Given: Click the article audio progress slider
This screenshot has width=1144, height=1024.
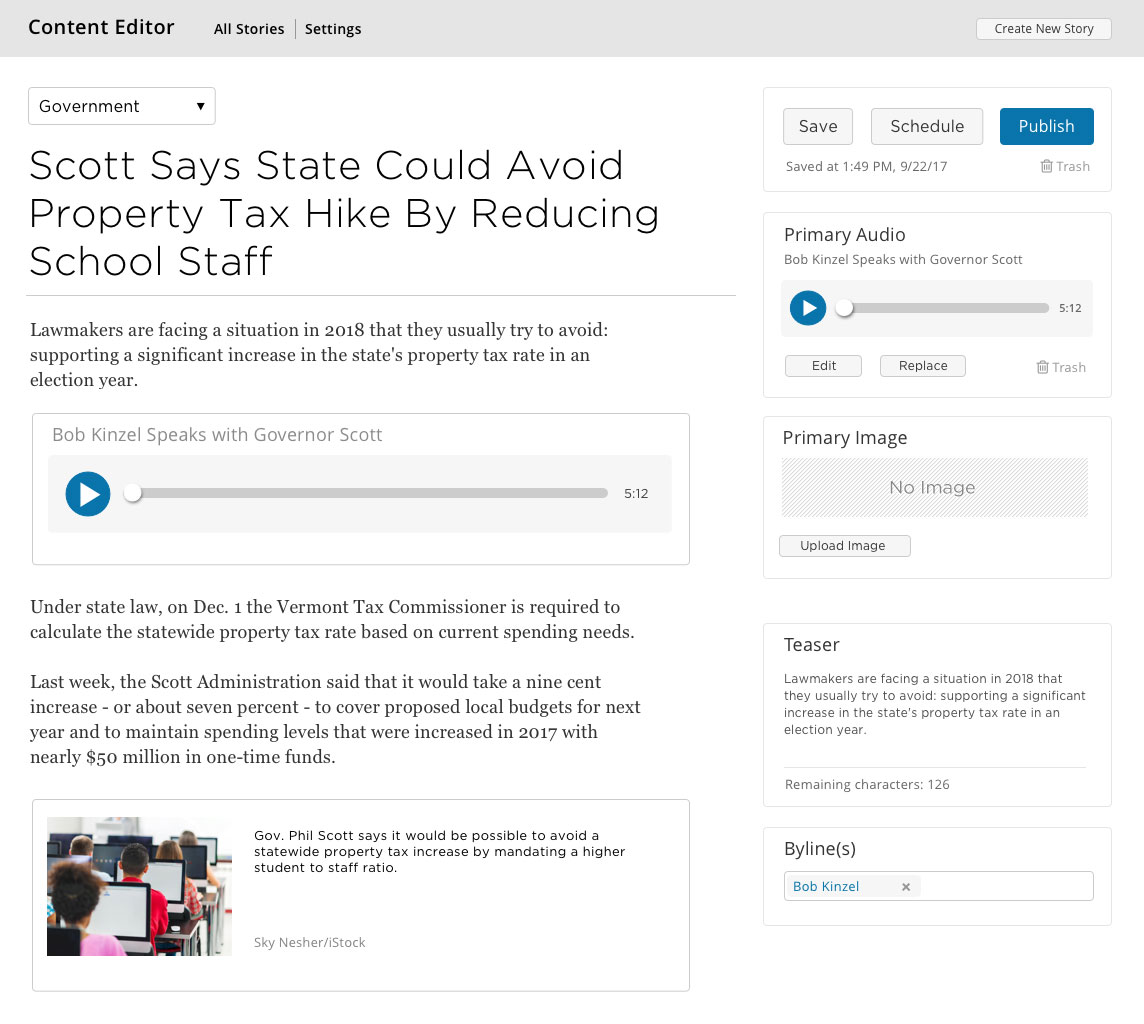Looking at the screenshot, I should tap(370, 493).
